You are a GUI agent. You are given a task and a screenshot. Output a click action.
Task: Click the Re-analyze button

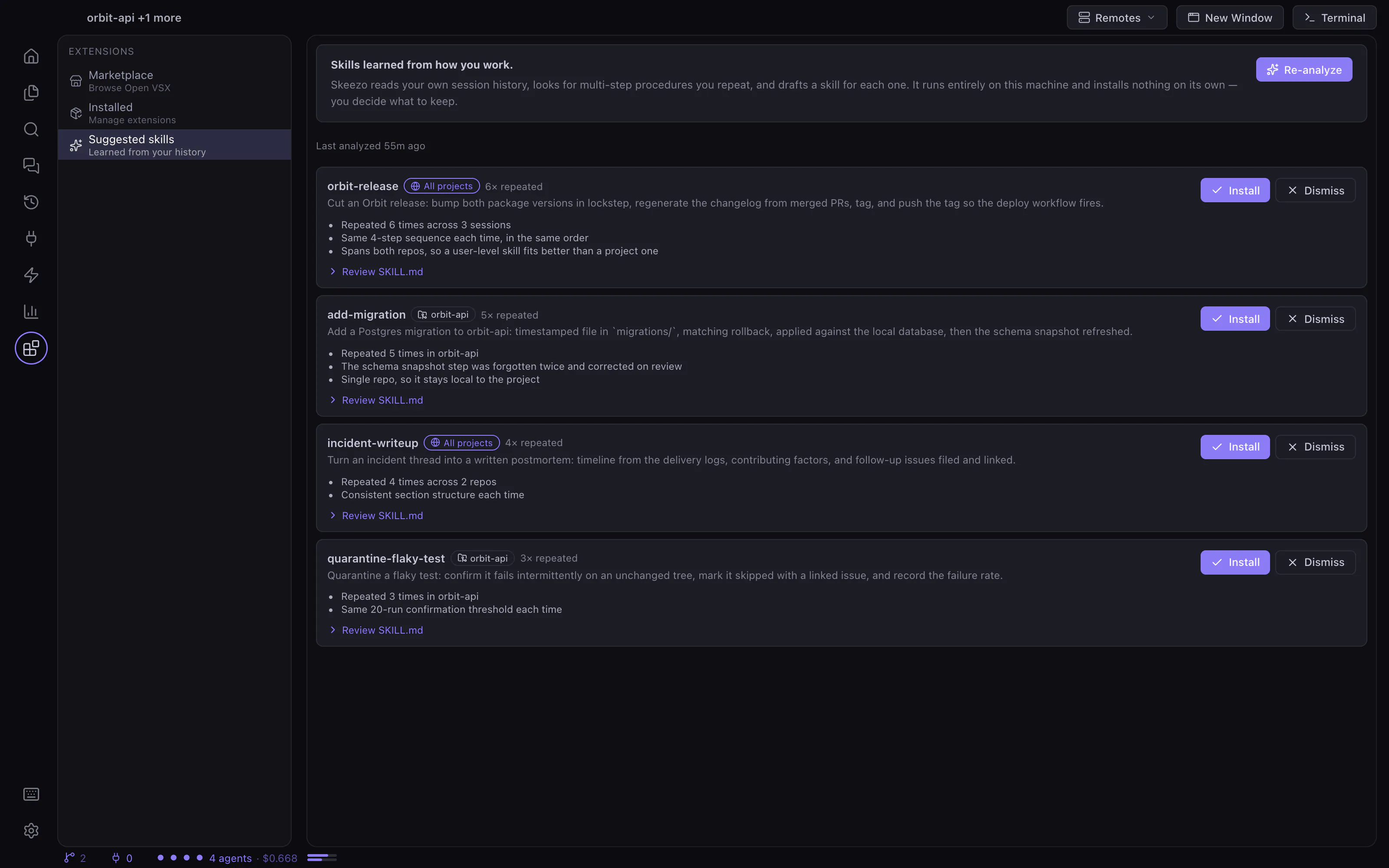[x=1303, y=69]
